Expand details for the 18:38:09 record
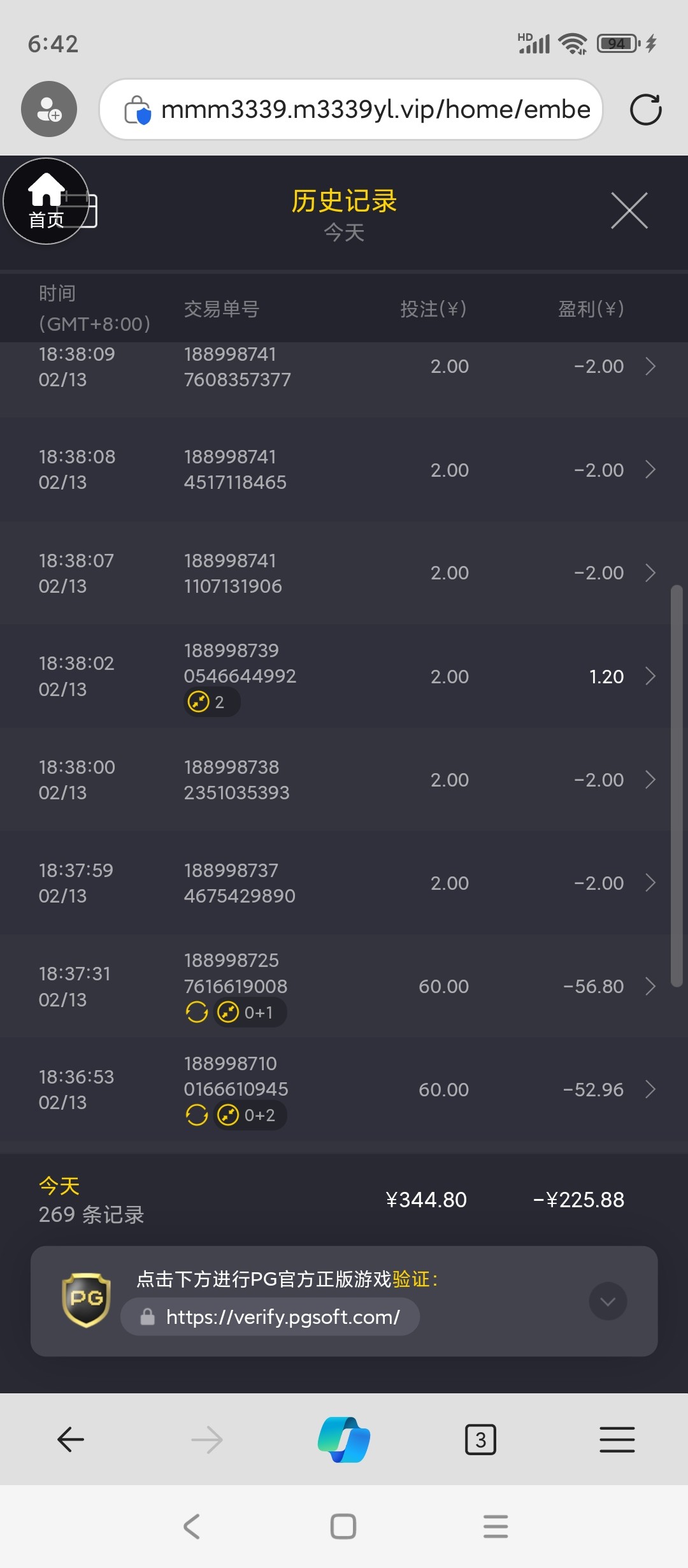The width and height of the screenshot is (688, 1568). pos(650,367)
